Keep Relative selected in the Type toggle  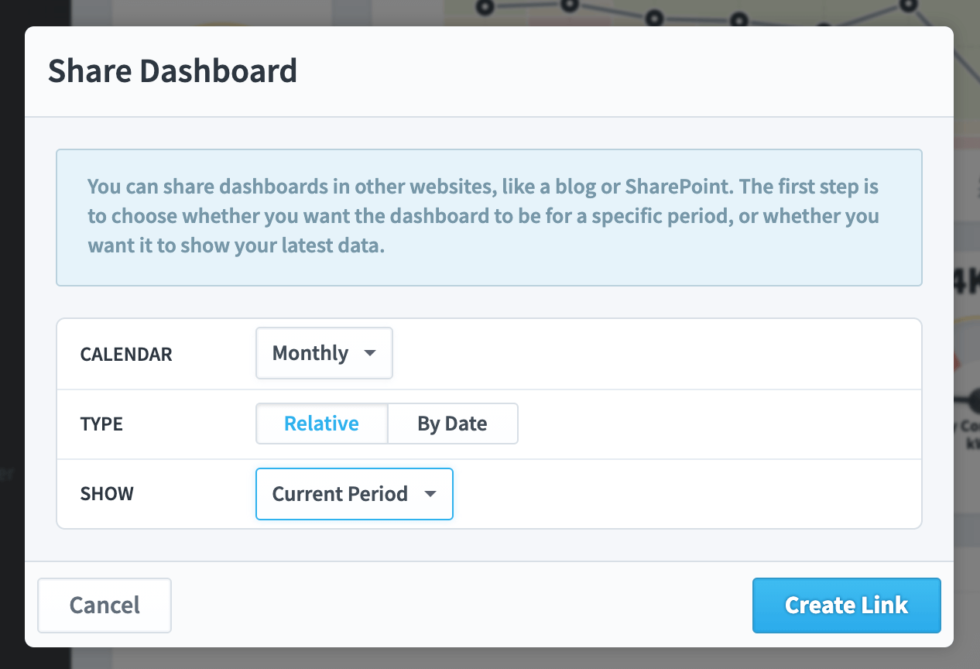coord(321,423)
